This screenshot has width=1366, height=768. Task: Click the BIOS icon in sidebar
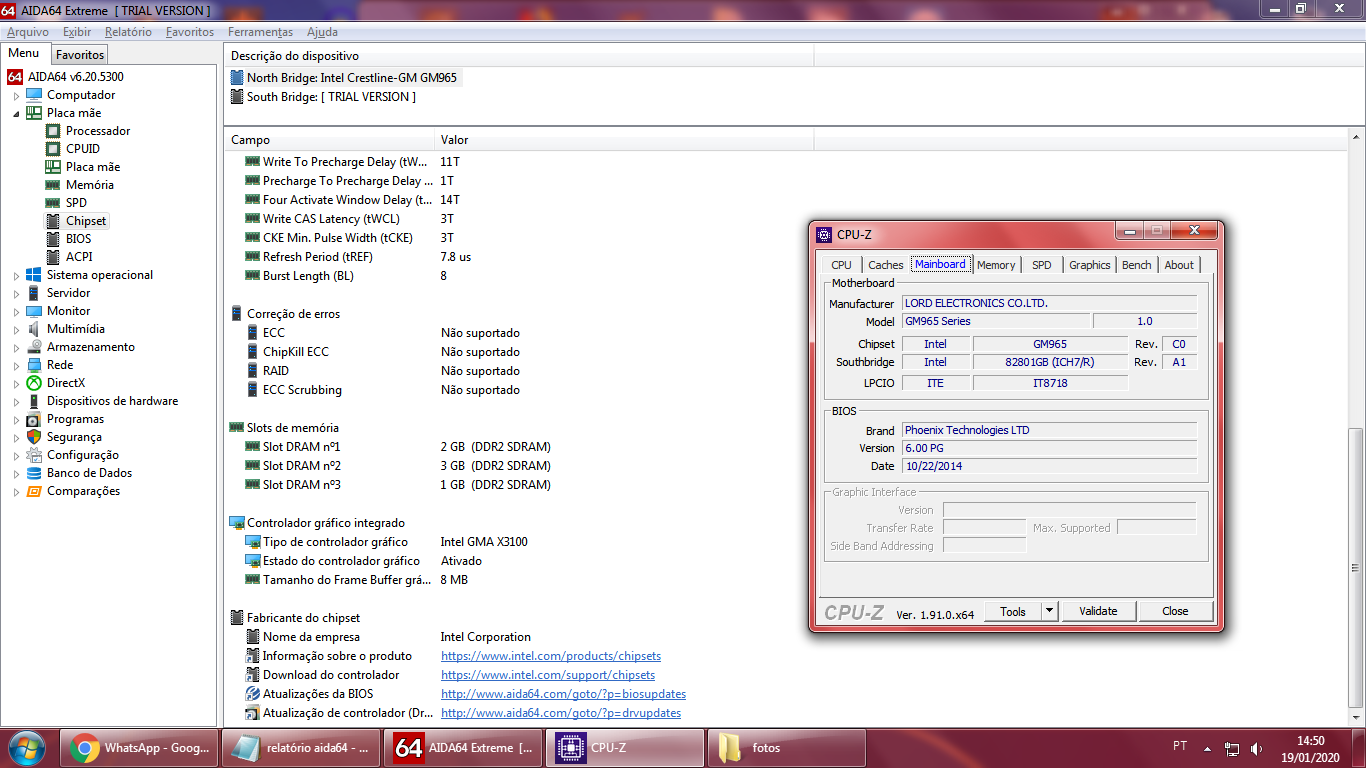point(53,239)
